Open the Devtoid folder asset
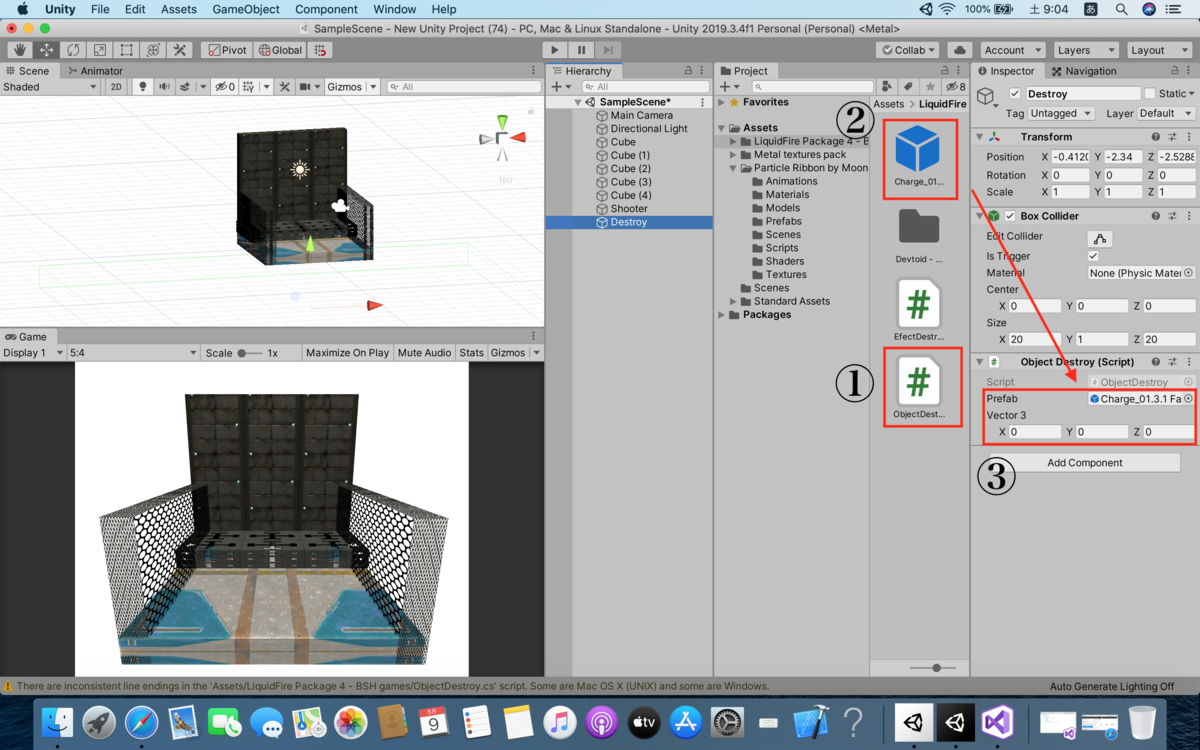 click(919, 236)
